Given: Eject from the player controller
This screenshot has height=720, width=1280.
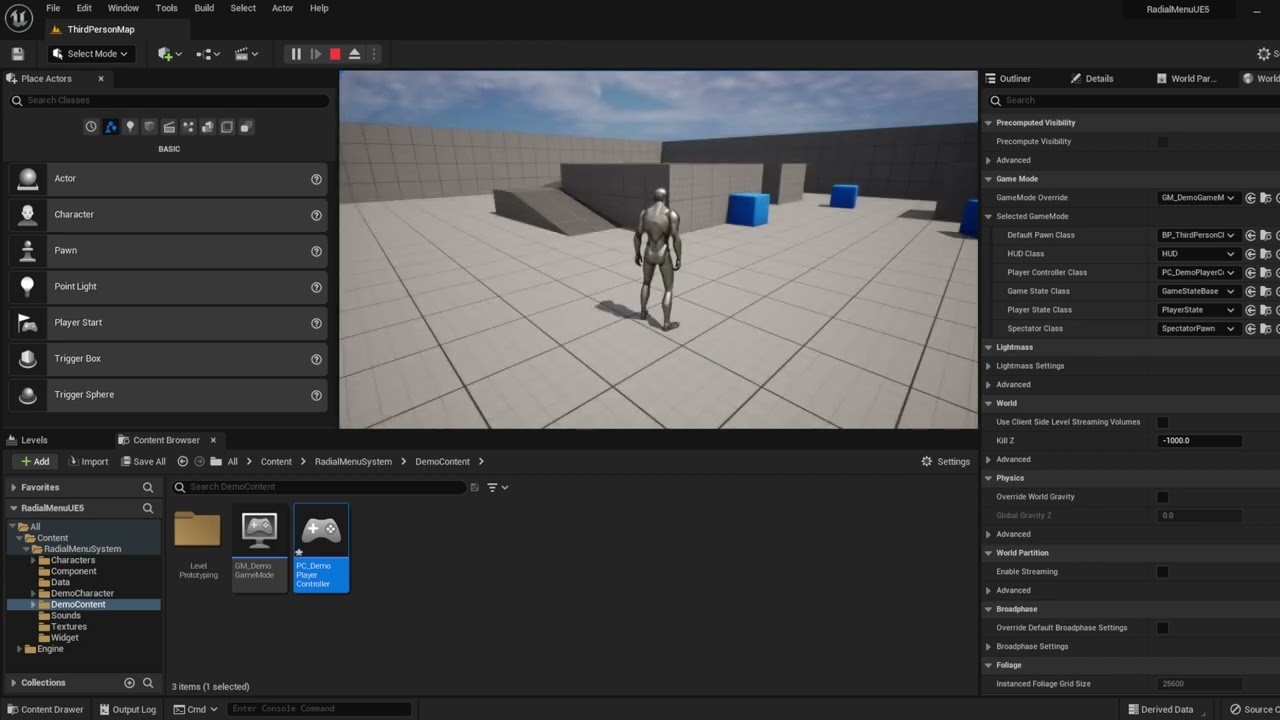Looking at the screenshot, I should (x=354, y=54).
